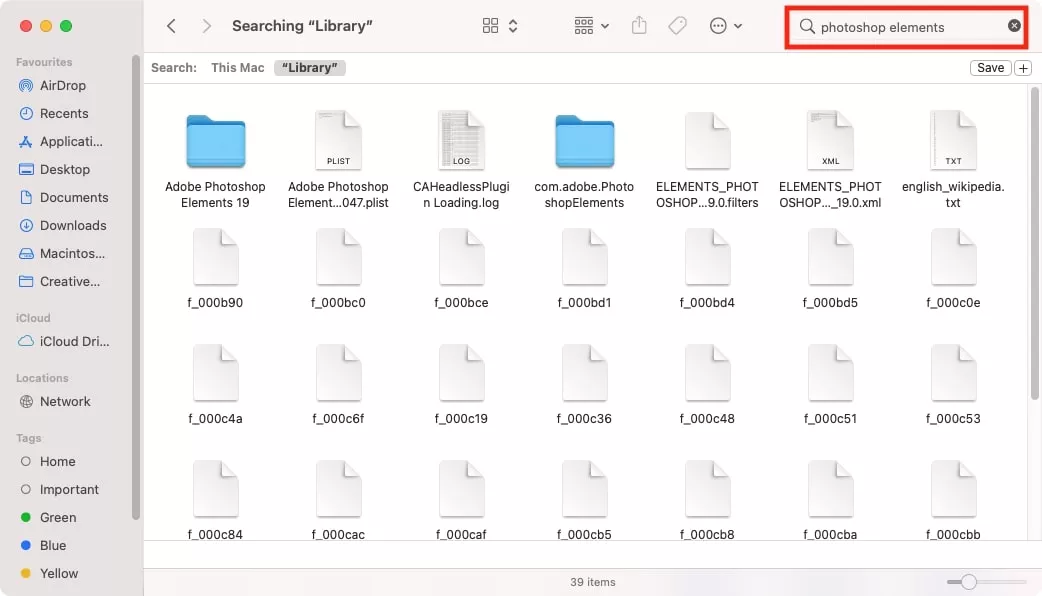The height and width of the screenshot is (596, 1042).
Task: Open the More actions ellipsis menu
Action: (x=725, y=27)
